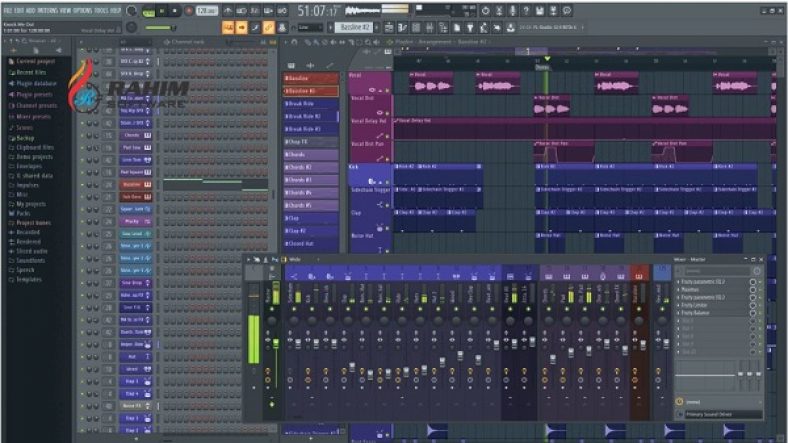Click the previous pattern arrow beside Bassline #2
Image resolution: width=788 pixels, height=443 pixels.
(x=330, y=28)
